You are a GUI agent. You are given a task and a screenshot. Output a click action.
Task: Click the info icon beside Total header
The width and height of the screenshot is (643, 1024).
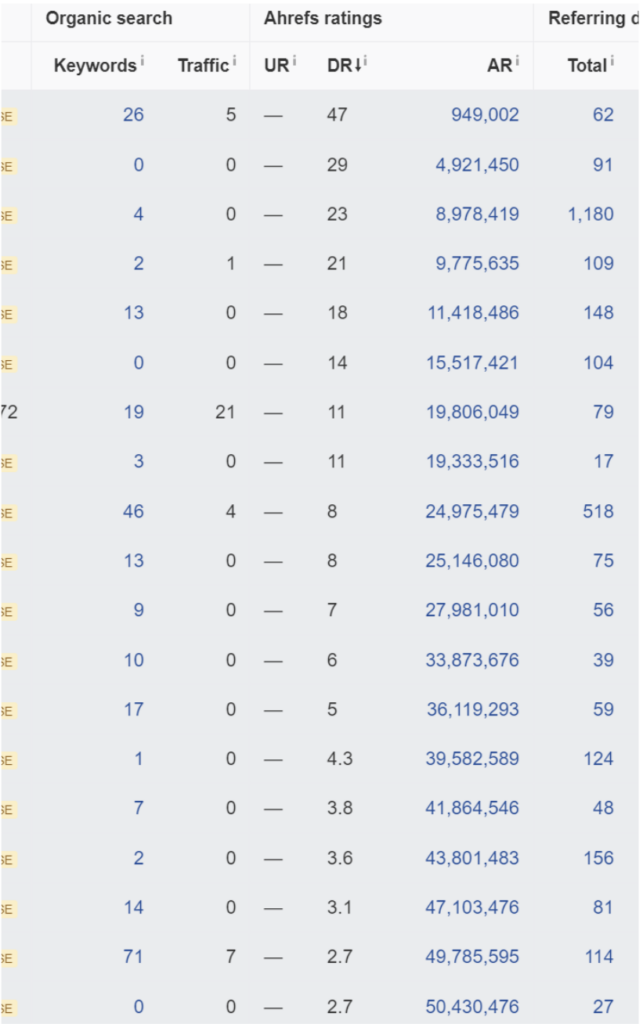tap(611, 61)
